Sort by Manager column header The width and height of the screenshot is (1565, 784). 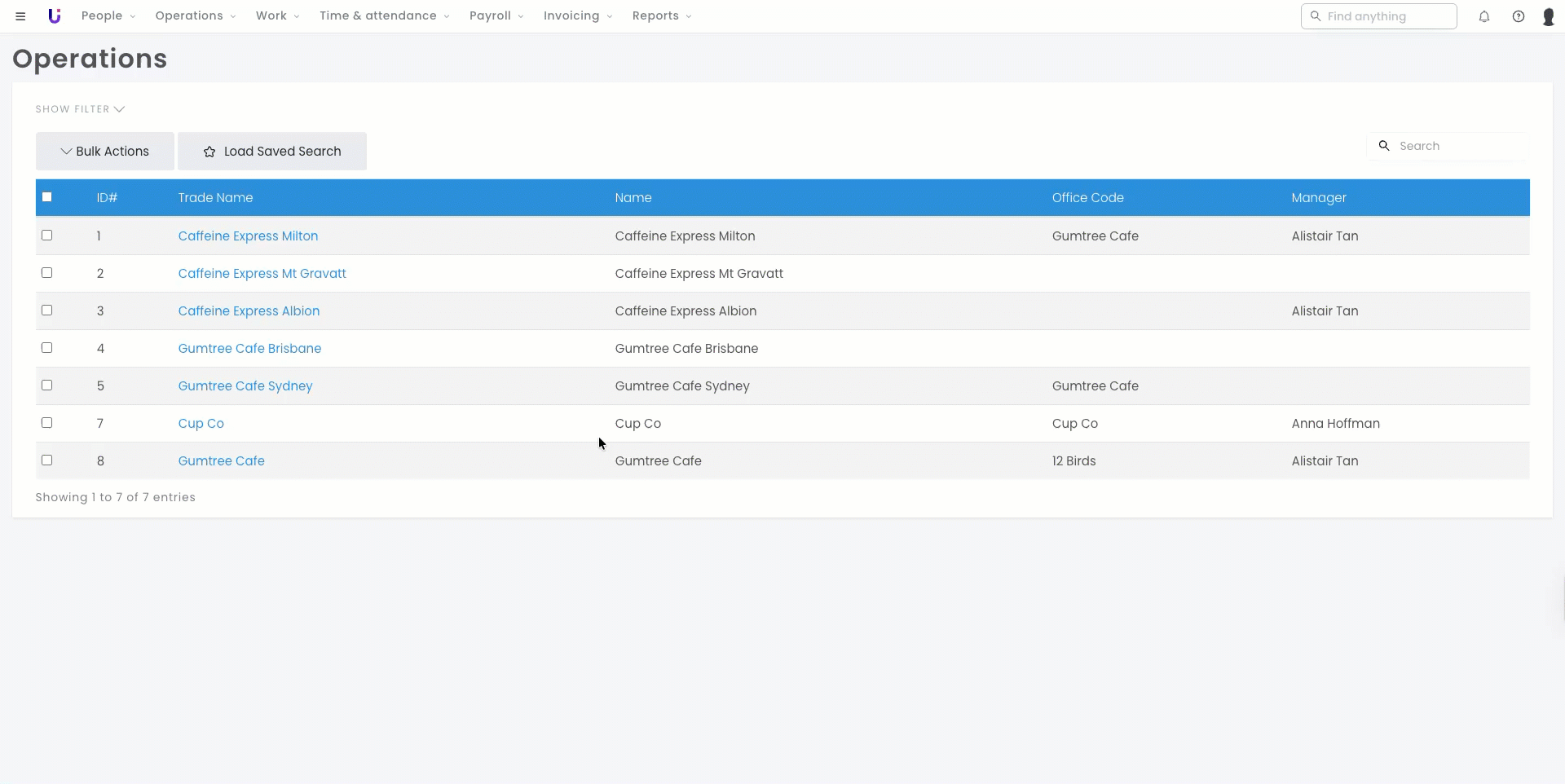coord(1318,198)
